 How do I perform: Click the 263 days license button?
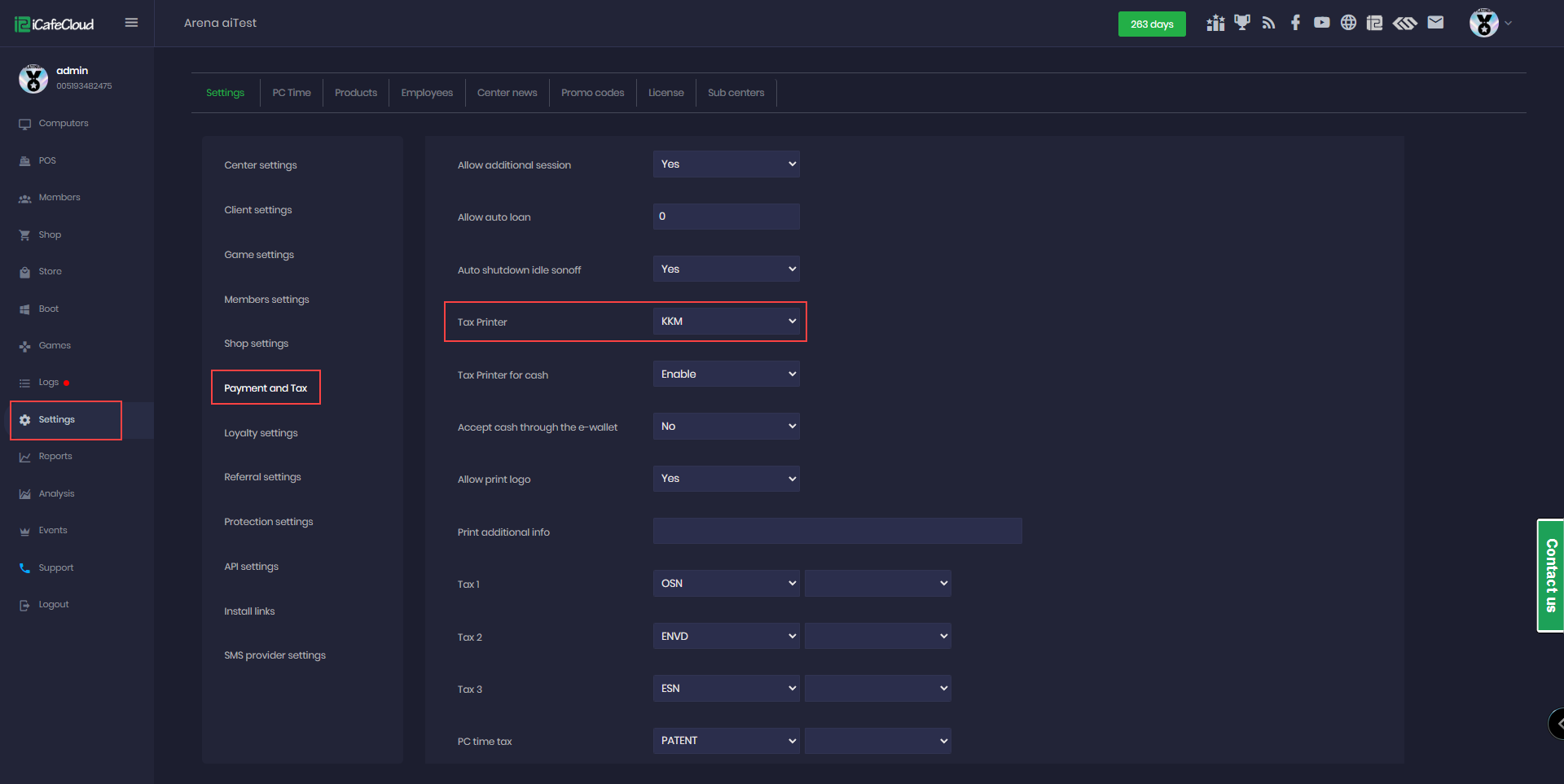point(1151,24)
